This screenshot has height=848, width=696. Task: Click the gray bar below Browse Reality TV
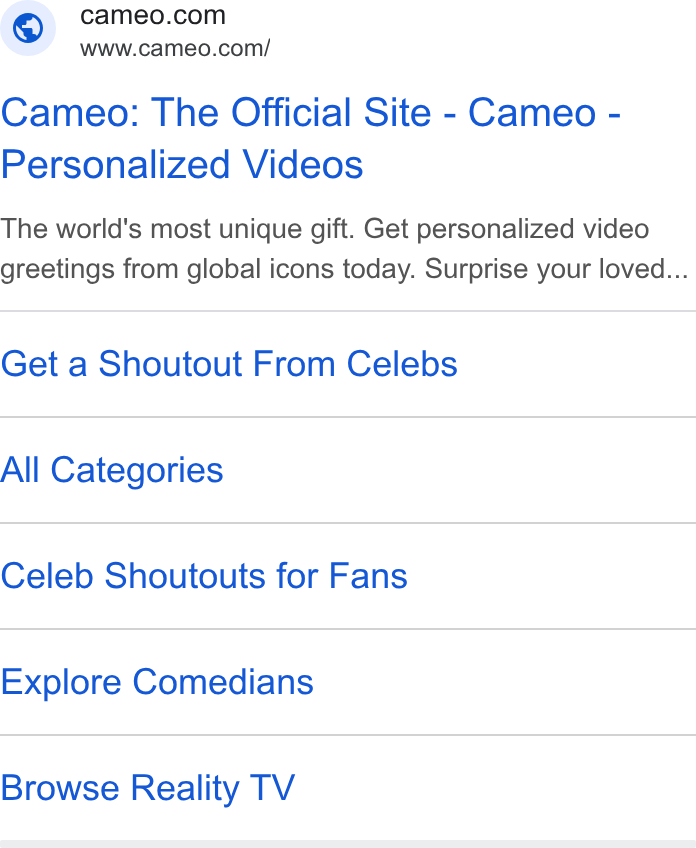348,844
